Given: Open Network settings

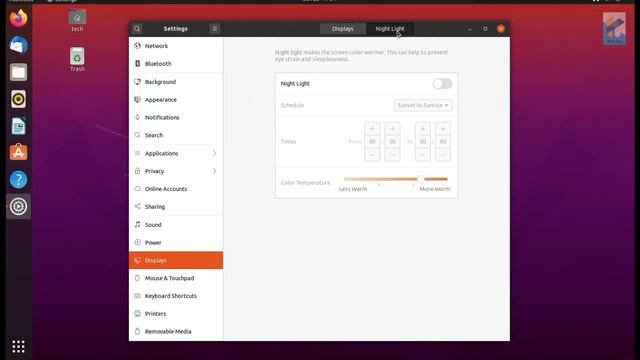Looking at the screenshot, I should (x=176, y=46).
